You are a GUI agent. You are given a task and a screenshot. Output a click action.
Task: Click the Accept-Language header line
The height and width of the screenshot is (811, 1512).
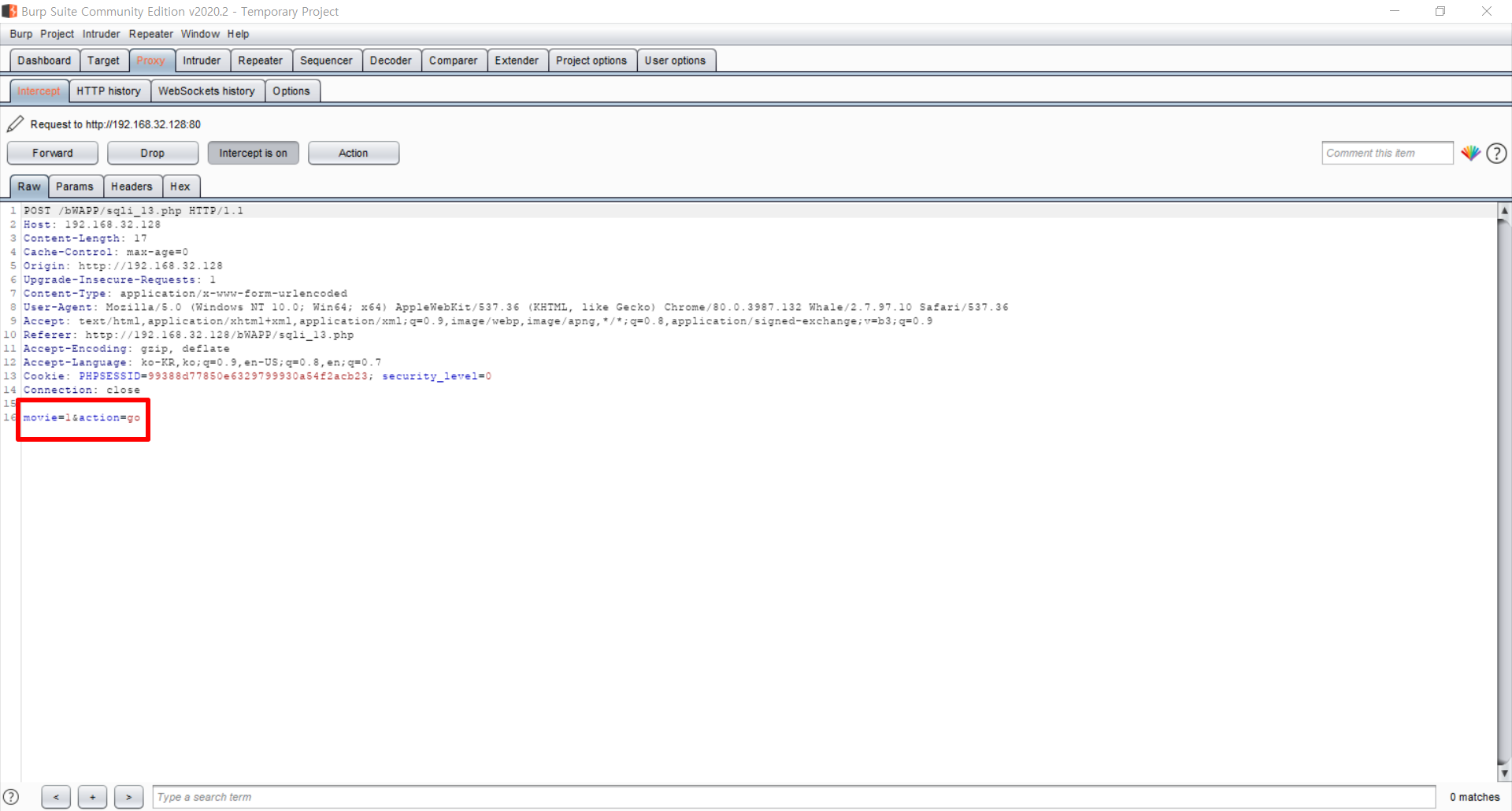pos(202,363)
